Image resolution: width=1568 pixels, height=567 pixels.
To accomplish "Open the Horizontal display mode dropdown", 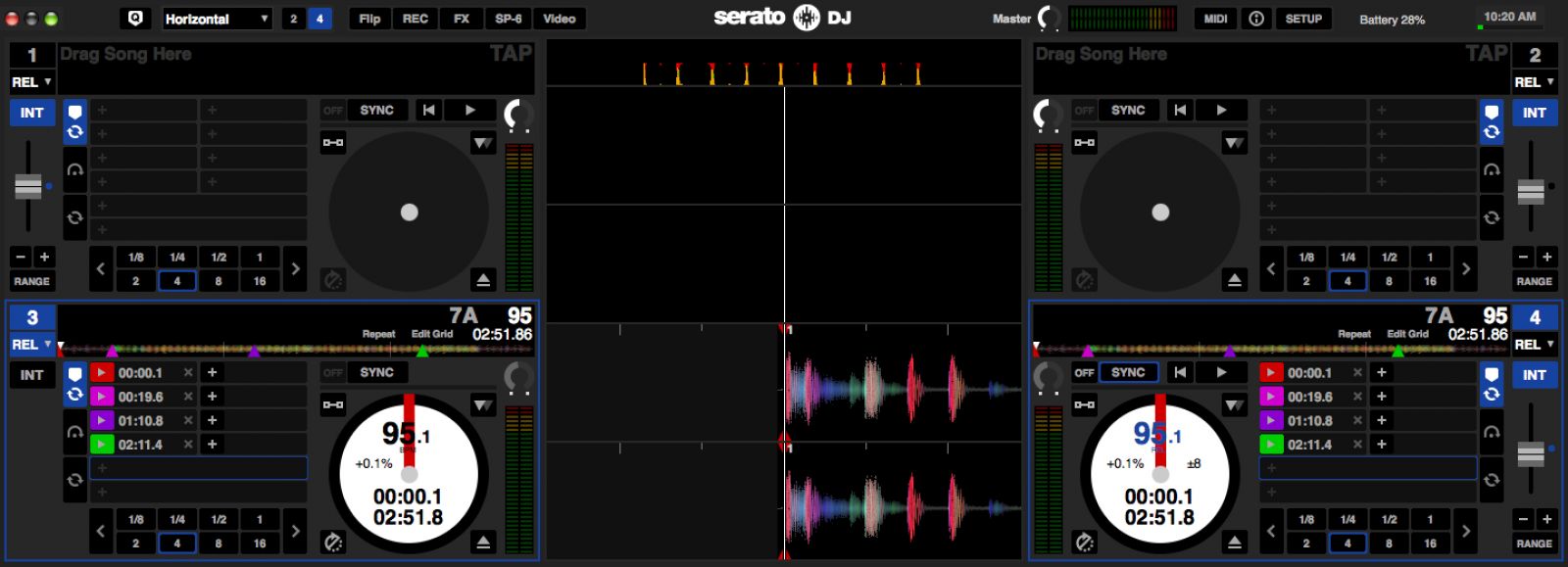I will [218, 19].
